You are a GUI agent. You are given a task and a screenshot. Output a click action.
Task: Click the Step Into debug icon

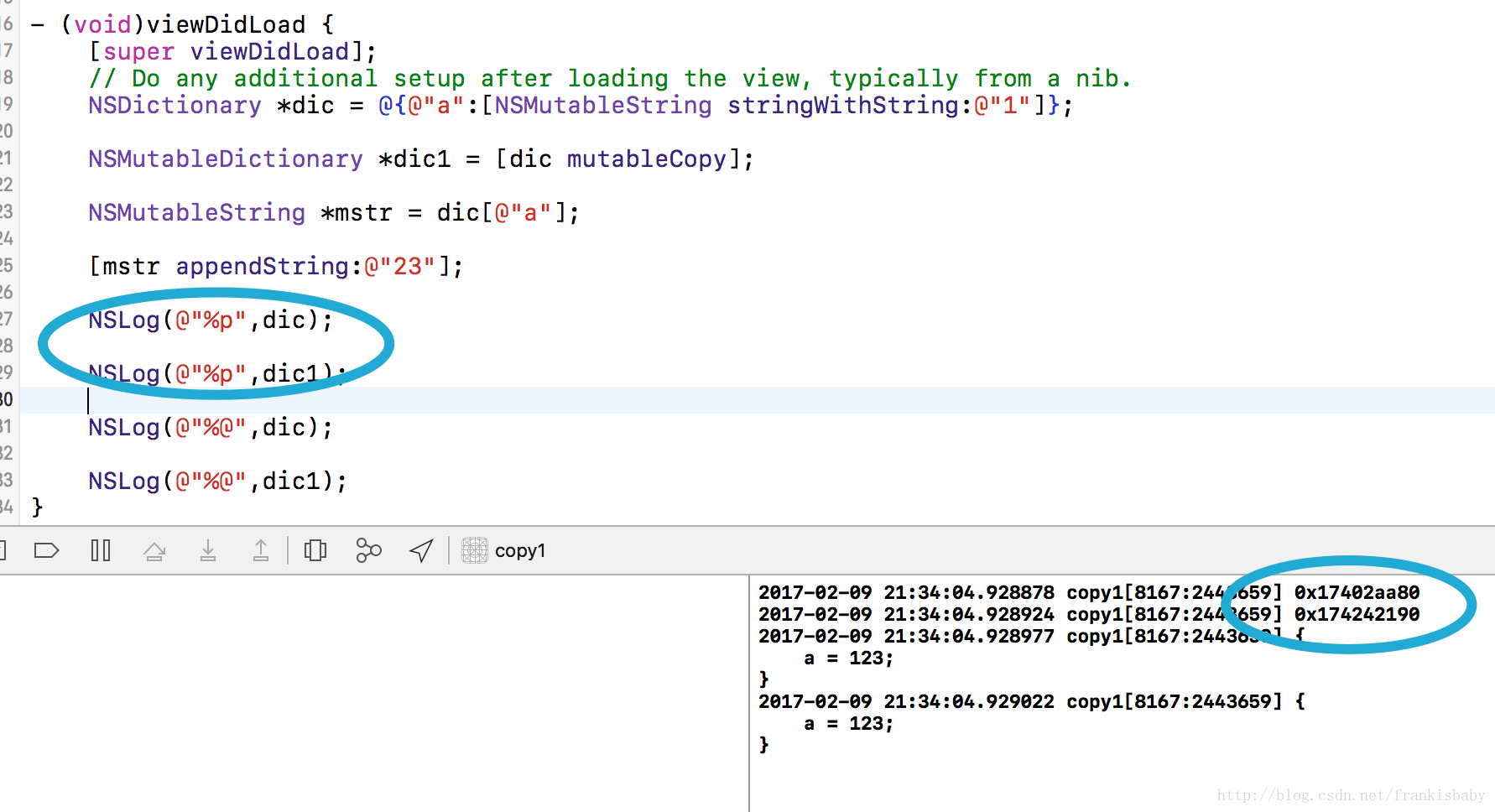[208, 550]
